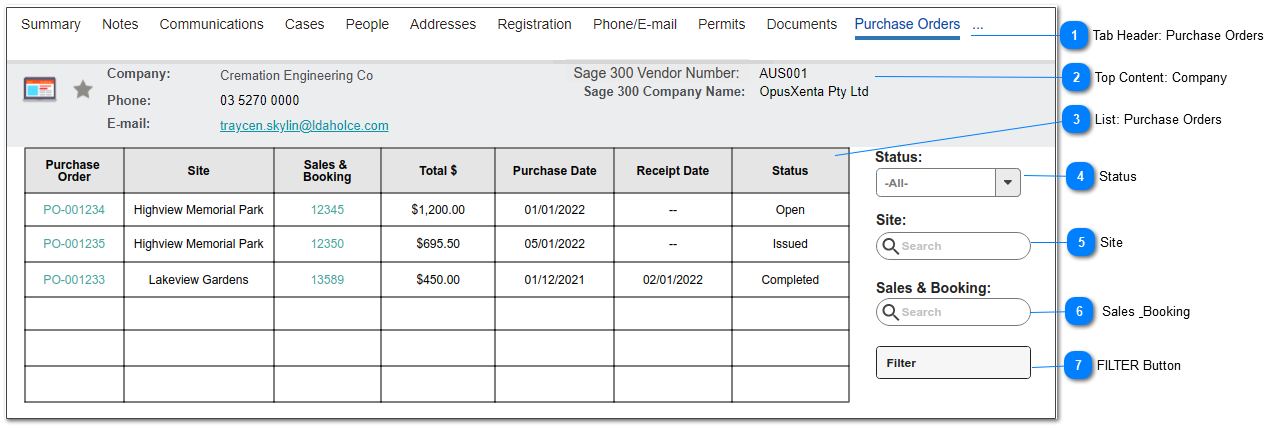Go to the Communications tab
1280x428 pixels.
(212, 24)
